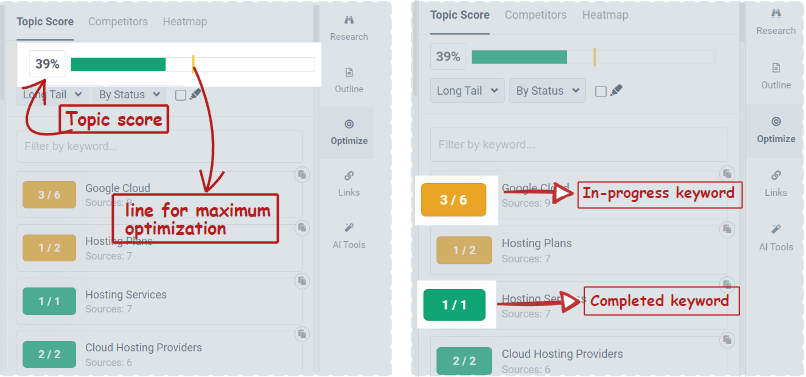Switch to Topic Score tab in left panel
Screen dimensions: 806x377
pos(45,22)
